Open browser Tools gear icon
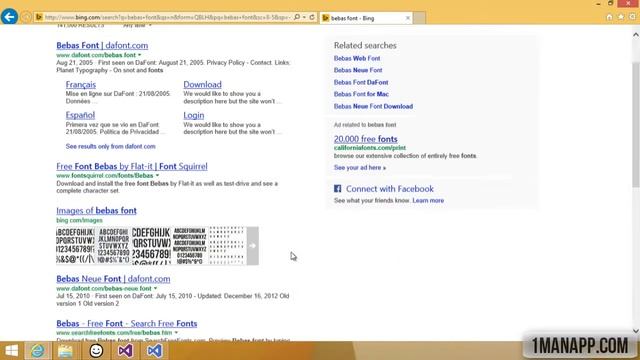 point(633,17)
